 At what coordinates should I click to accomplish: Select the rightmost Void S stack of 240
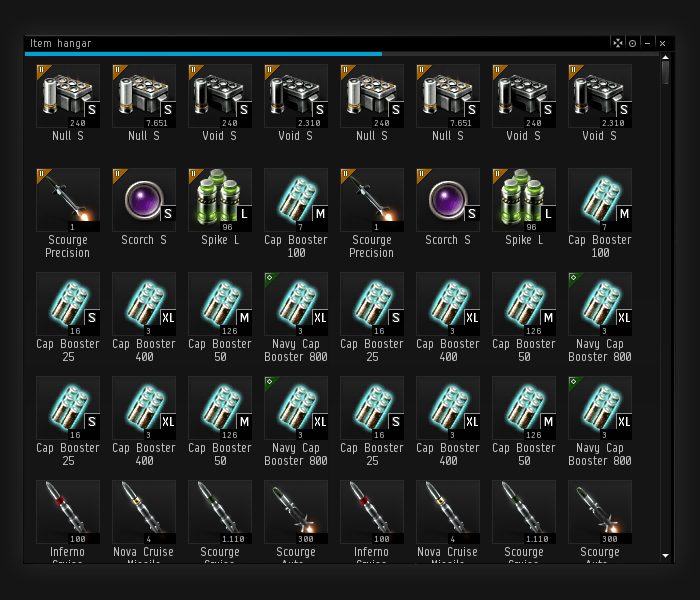pos(524,96)
